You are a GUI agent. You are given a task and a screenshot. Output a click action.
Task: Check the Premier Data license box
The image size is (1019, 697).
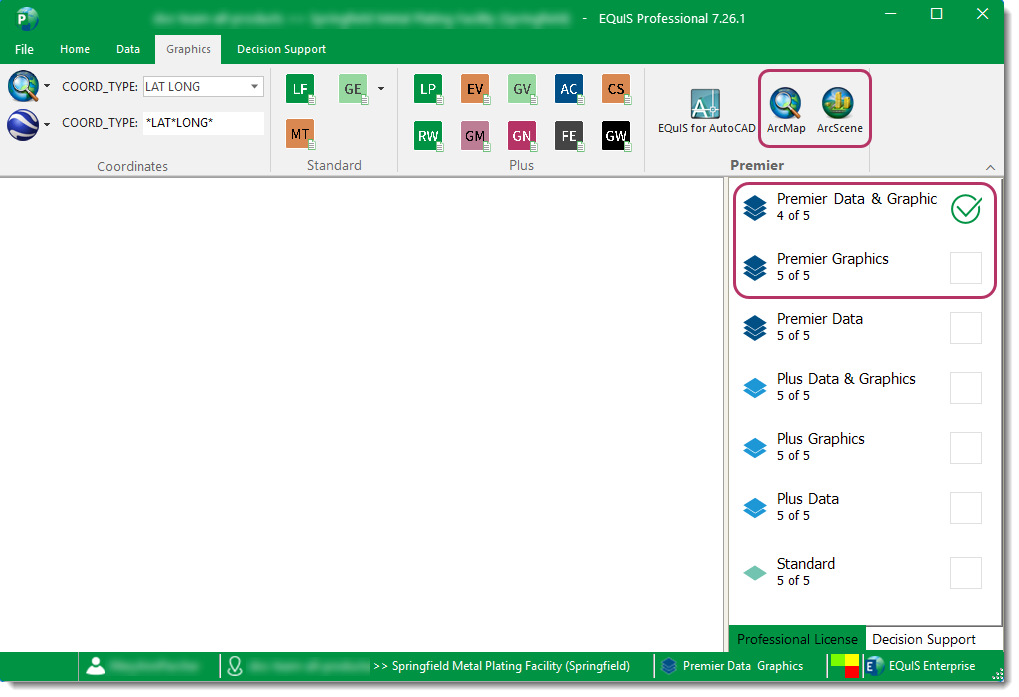tap(966, 328)
